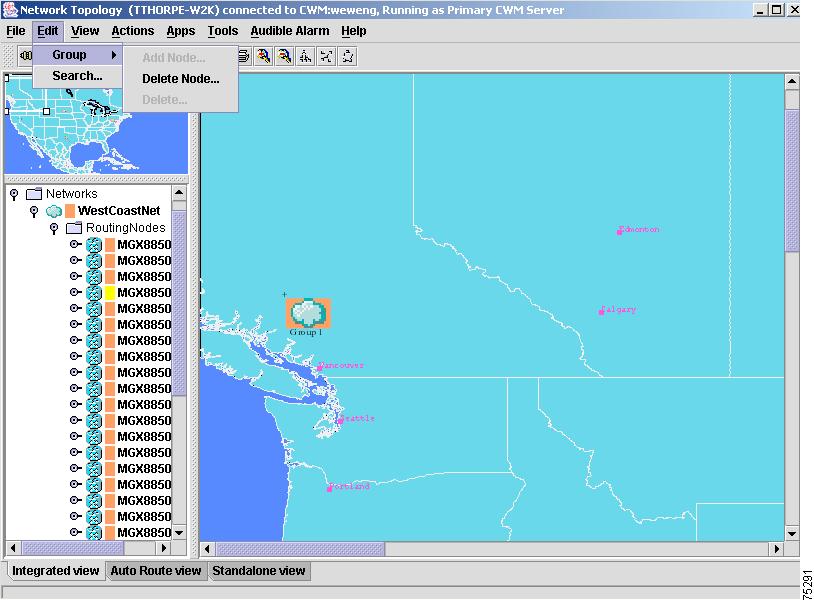814x600 pixels.
Task: Close the open Edit menu
Action: pos(48,31)
